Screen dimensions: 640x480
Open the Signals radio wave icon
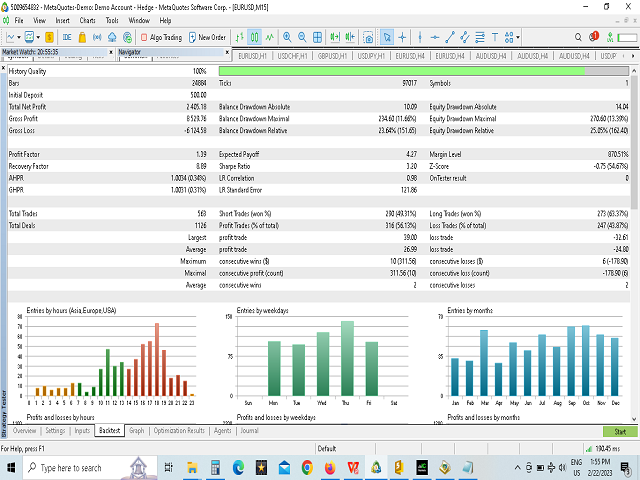97,38
